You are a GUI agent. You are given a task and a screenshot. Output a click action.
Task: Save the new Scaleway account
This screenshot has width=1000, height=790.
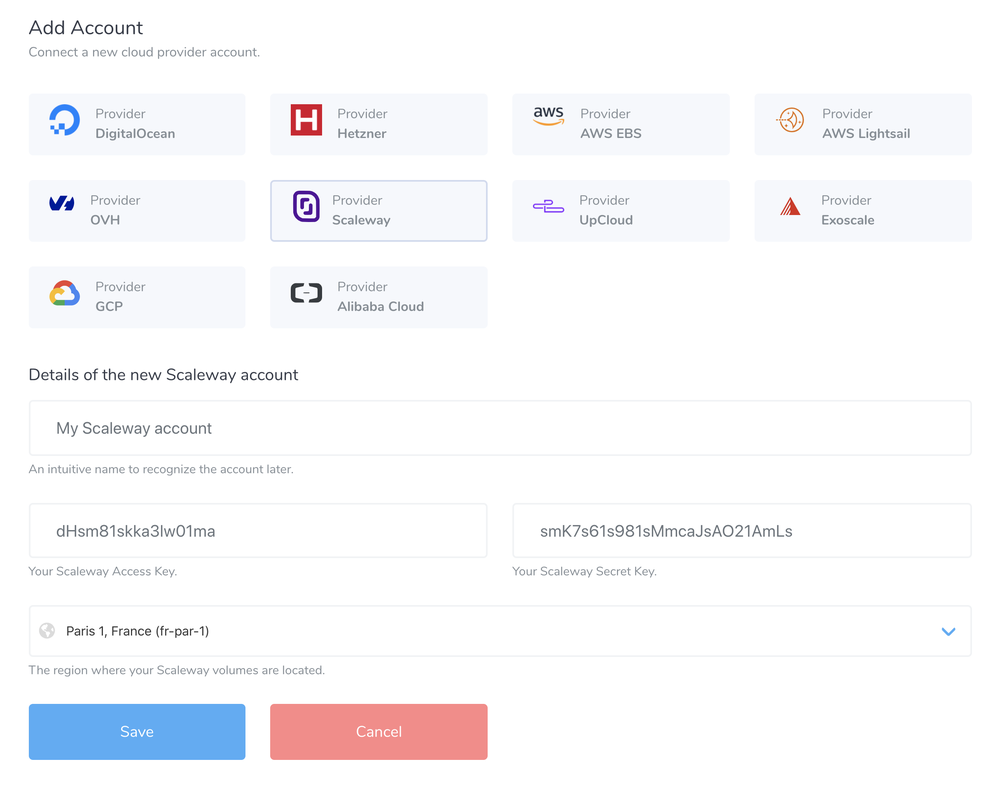pos(137,731)
